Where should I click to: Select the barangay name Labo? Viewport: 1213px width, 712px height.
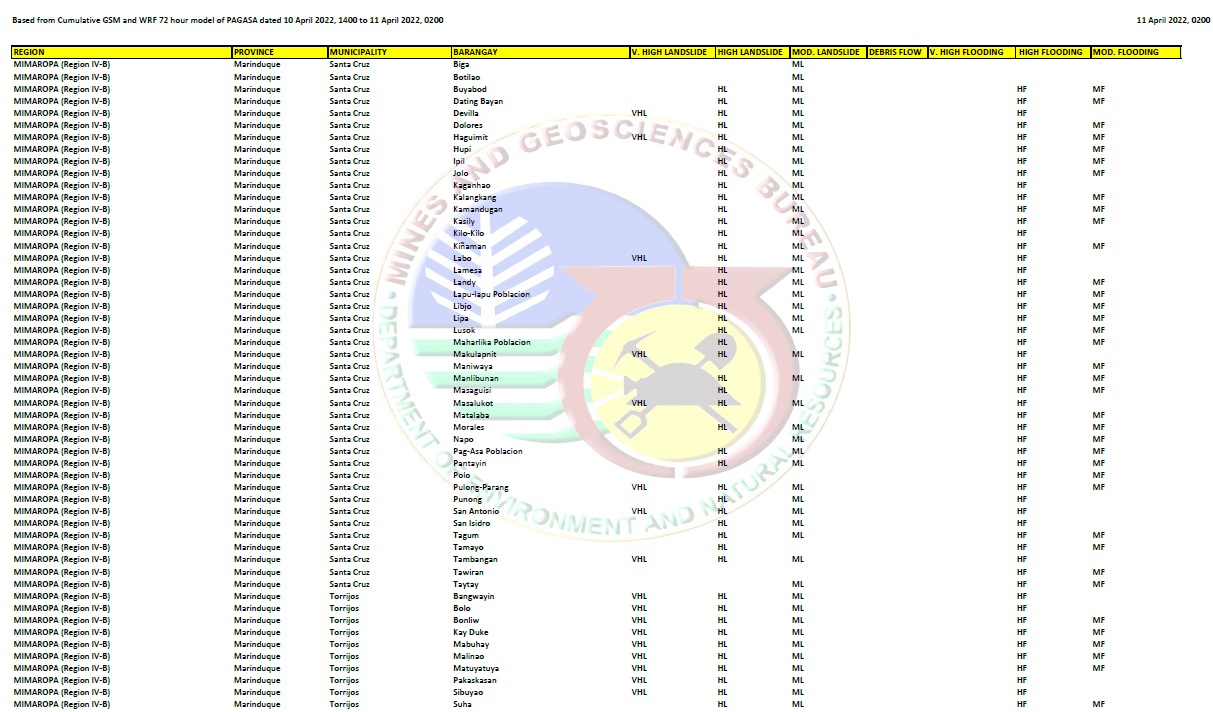click(462, 258)
